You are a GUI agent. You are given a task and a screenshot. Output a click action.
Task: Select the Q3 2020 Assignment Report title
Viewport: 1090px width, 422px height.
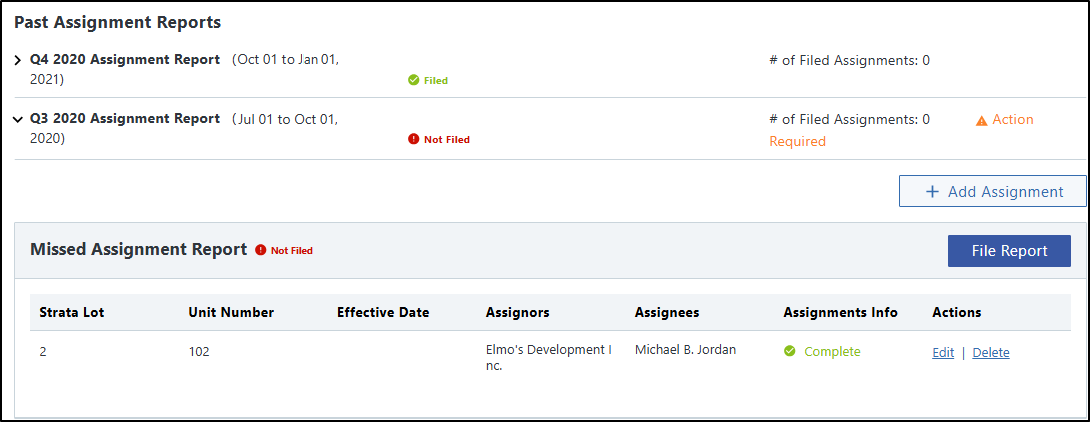[125, 119]
